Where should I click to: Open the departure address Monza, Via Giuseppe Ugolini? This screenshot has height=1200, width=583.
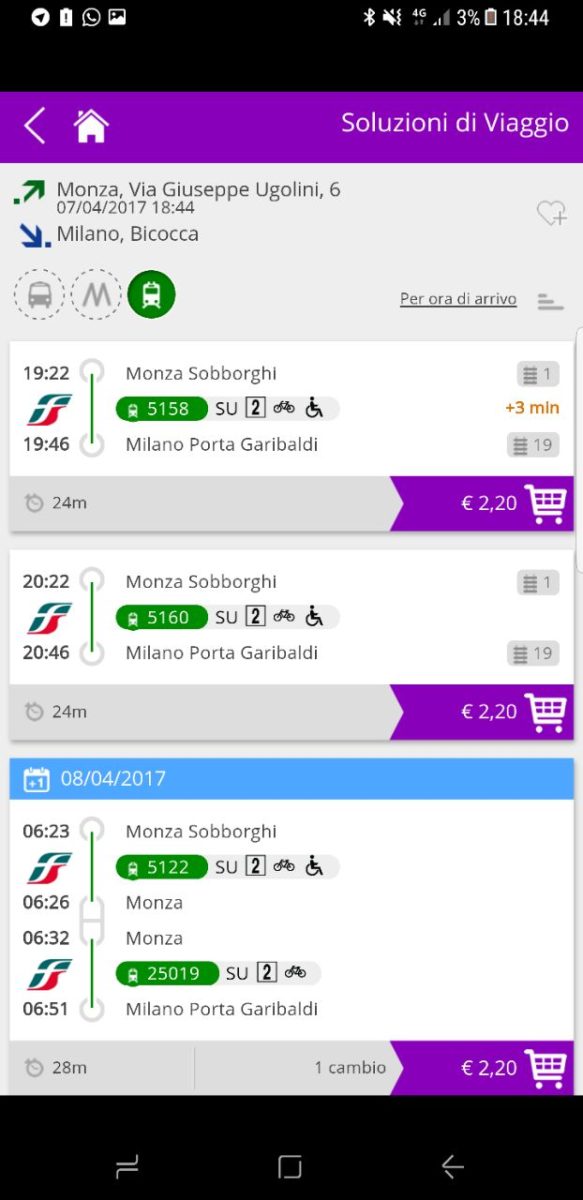198,189
